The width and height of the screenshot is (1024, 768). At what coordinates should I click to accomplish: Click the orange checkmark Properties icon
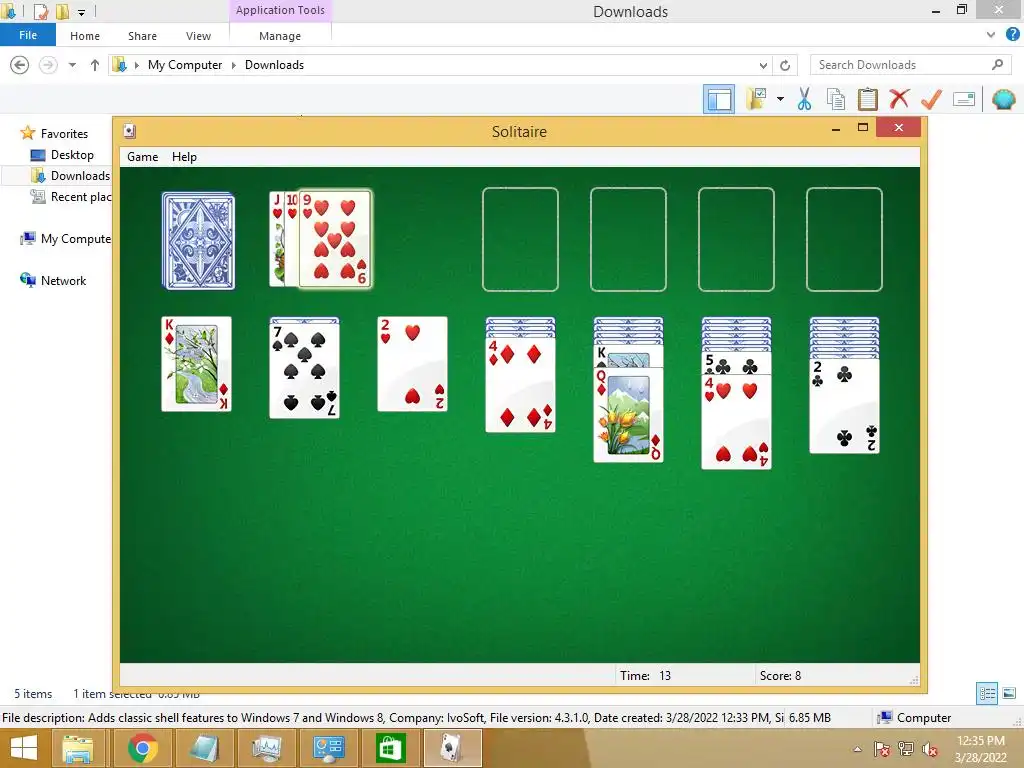(x=931, y=99)
